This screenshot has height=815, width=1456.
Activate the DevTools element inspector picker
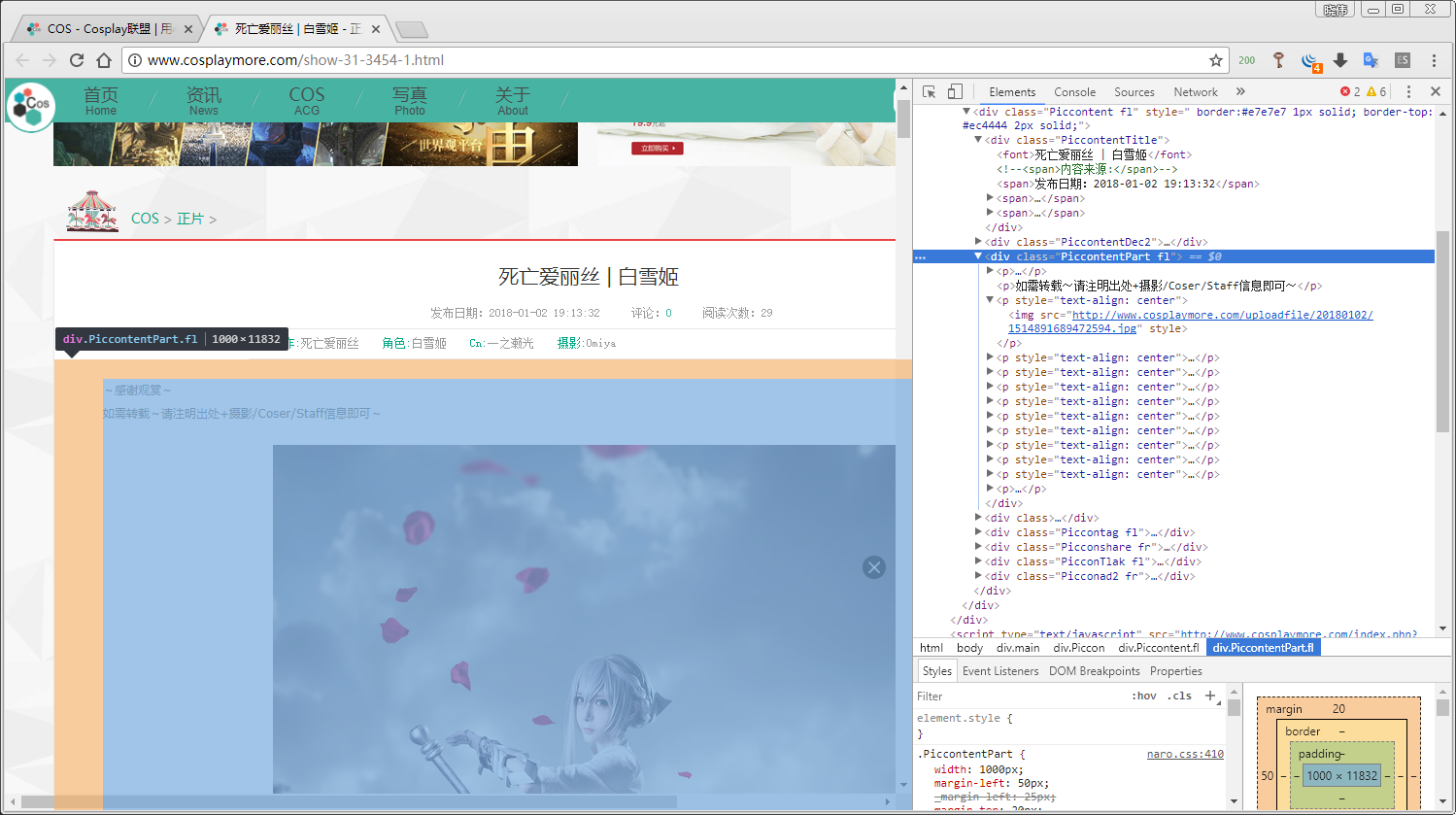pos(930,91)
